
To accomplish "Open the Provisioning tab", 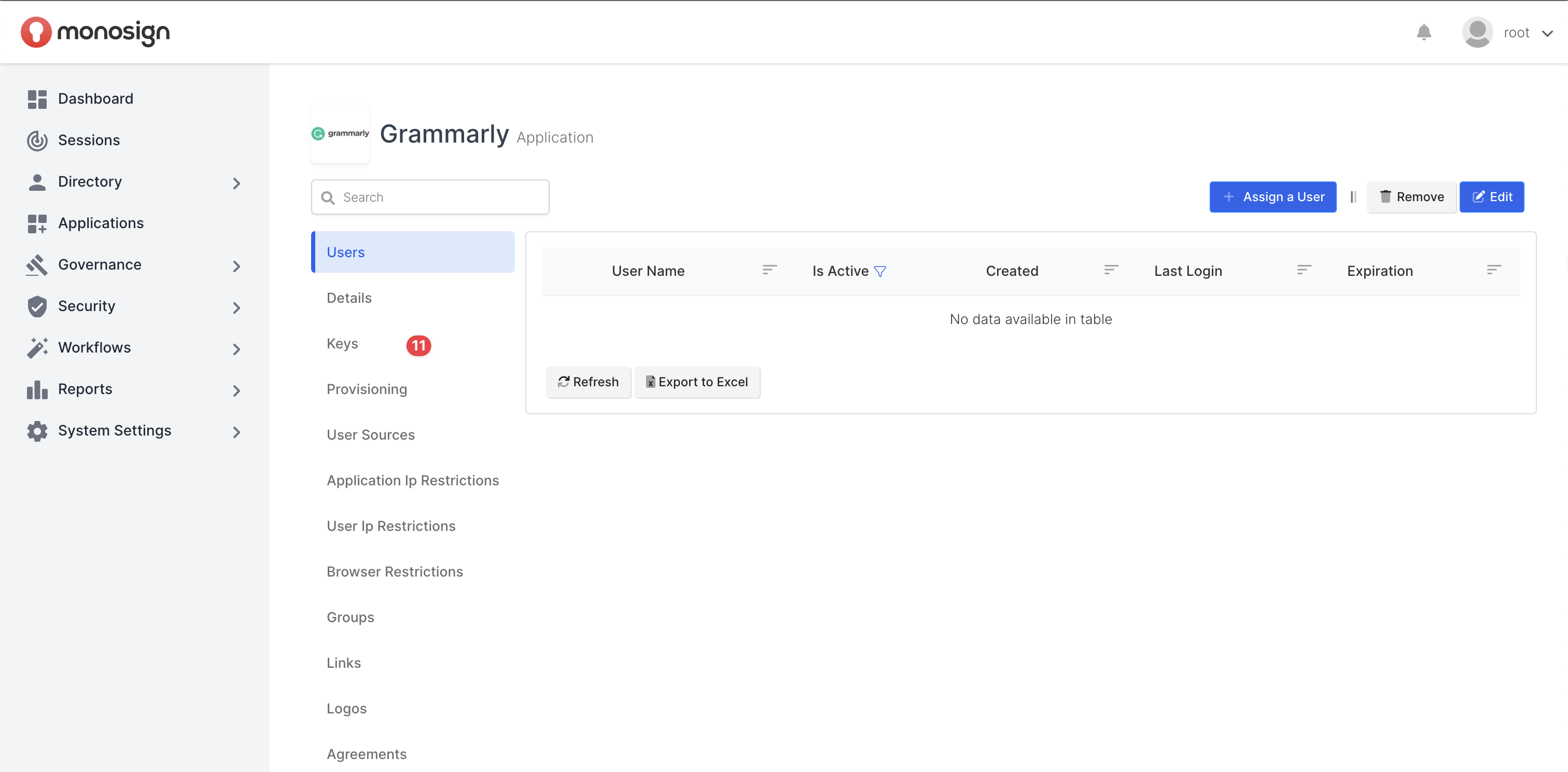I will point(367,390).
